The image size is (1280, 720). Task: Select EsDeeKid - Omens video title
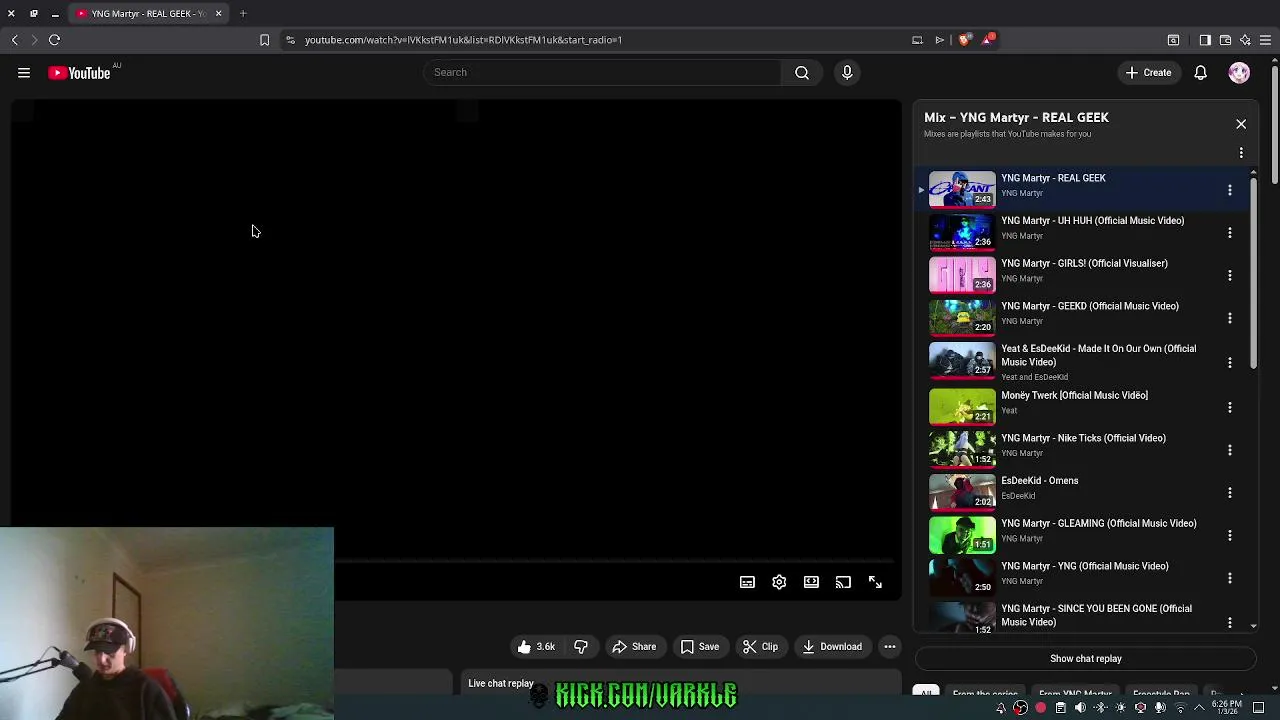(x=1040, y=481)
